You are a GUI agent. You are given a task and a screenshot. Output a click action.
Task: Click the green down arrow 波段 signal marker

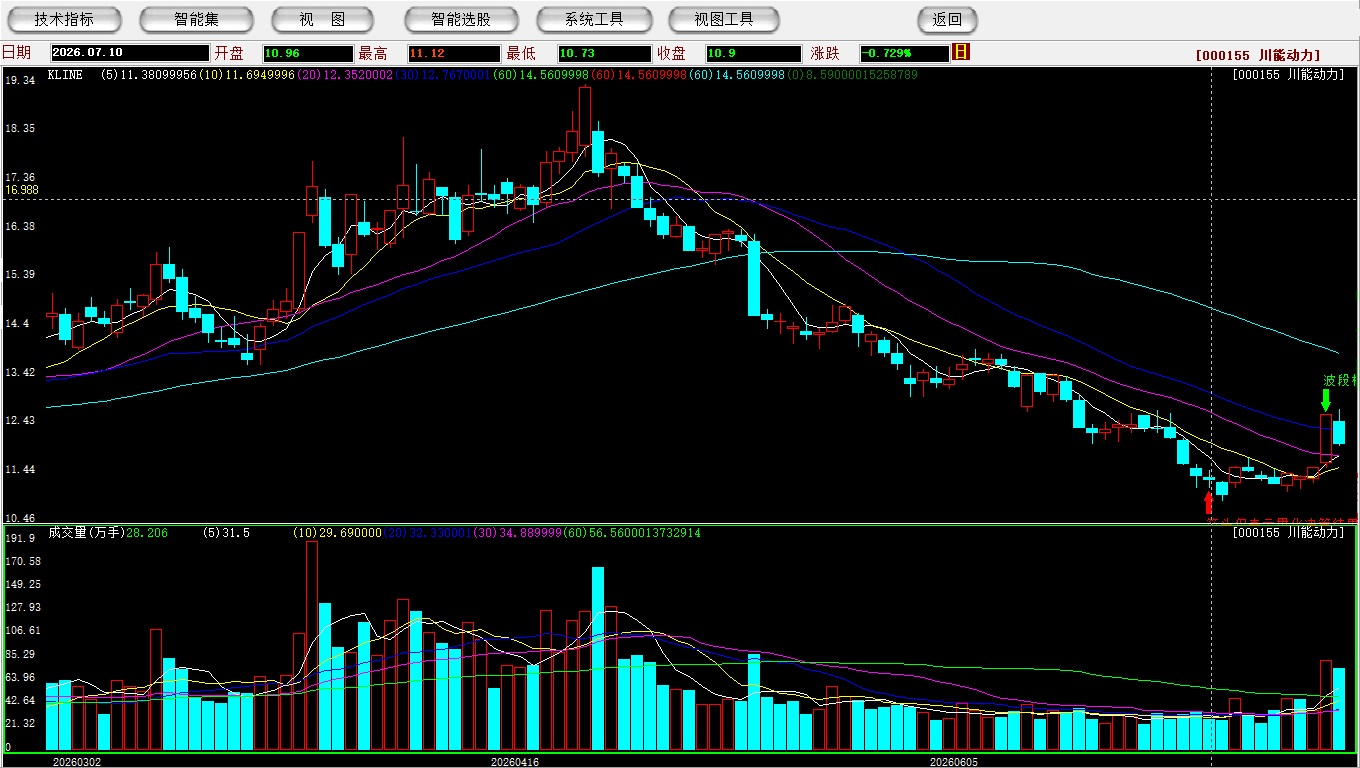1325,399
